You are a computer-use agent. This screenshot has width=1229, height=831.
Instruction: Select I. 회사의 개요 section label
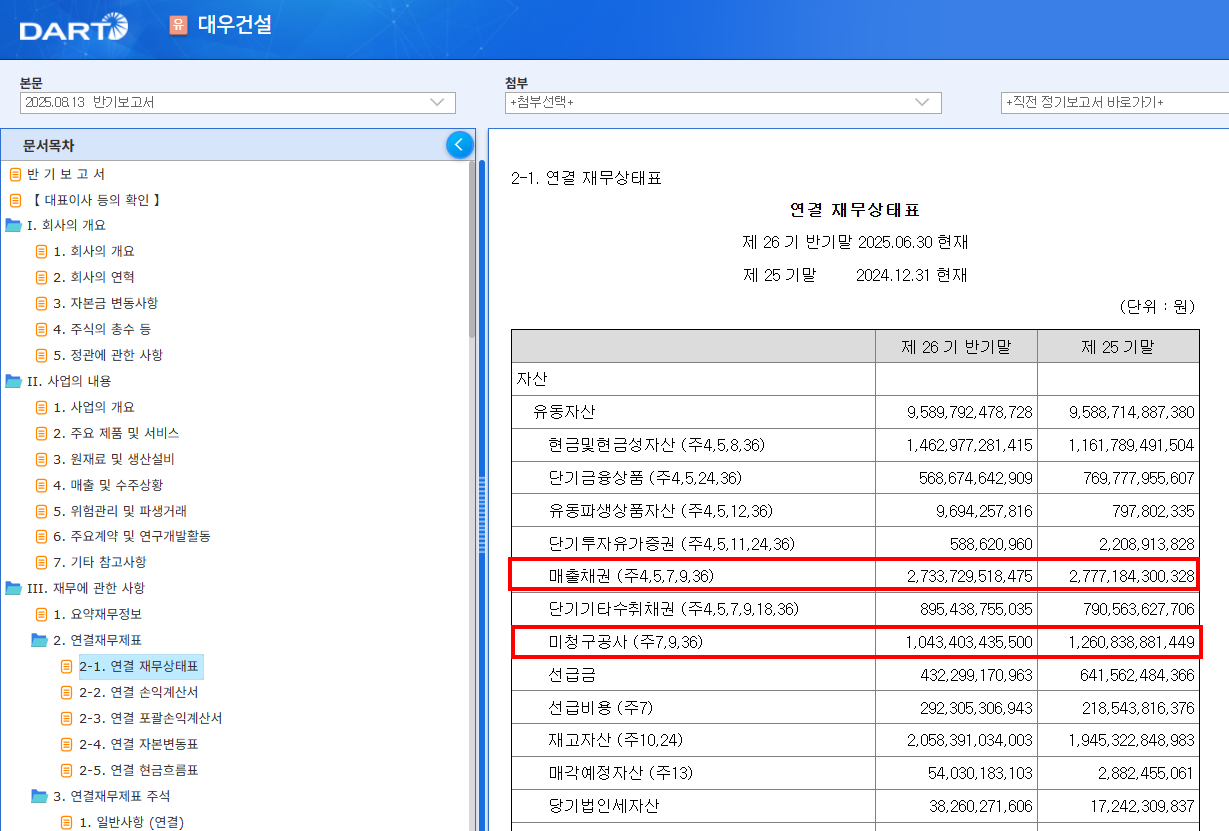point(66,225)
